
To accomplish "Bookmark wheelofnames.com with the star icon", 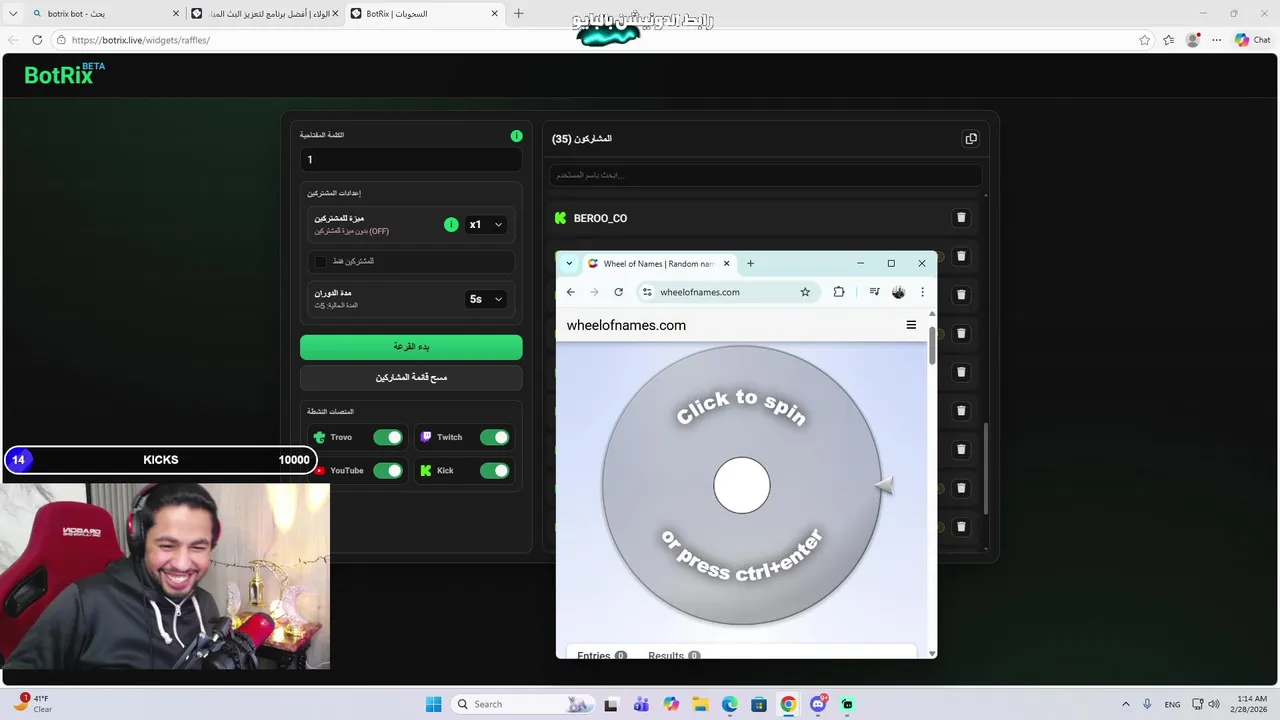I will [805, 292].
